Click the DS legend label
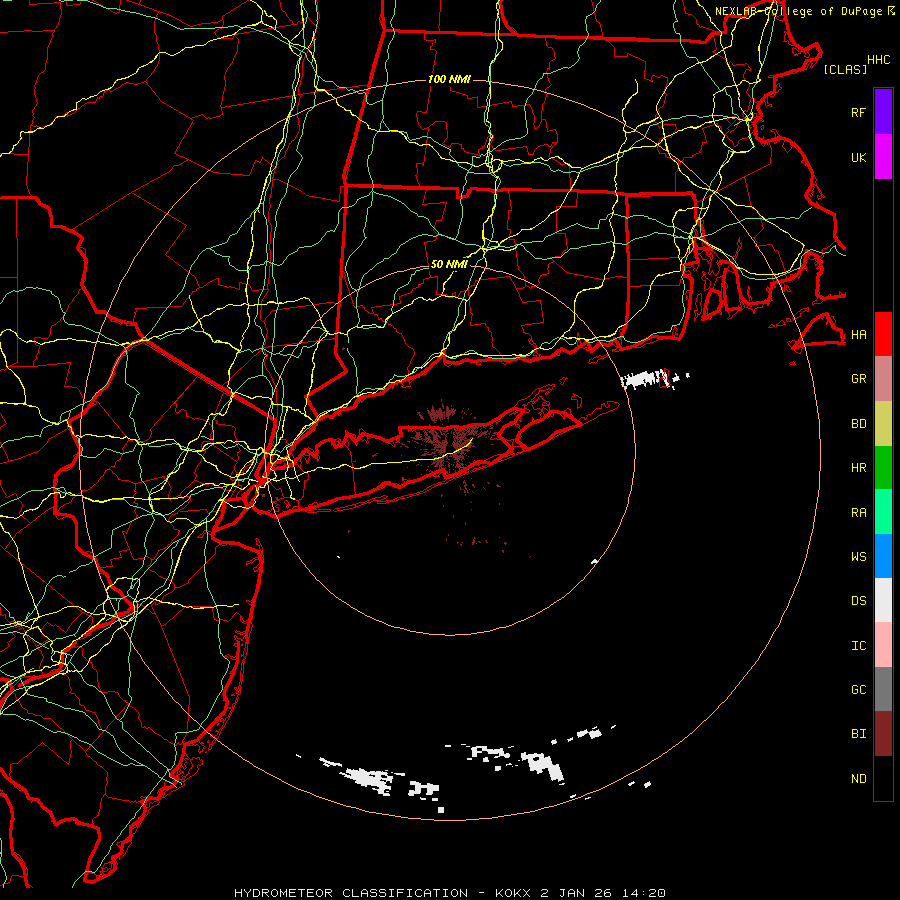The image size is (900, 900). (859, 601)
